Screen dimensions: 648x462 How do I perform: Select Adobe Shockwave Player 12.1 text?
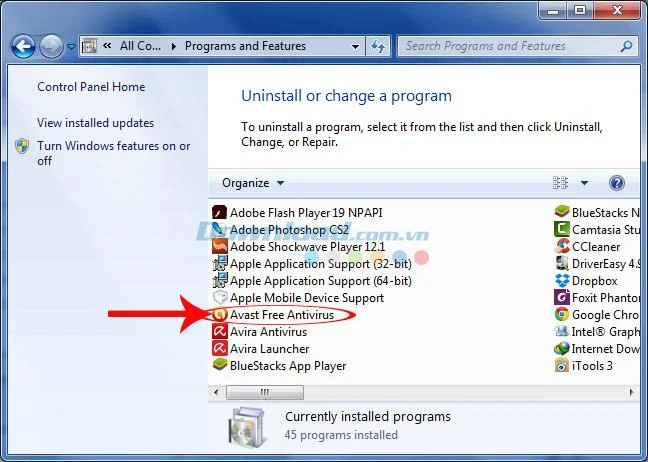coord(307,247)
